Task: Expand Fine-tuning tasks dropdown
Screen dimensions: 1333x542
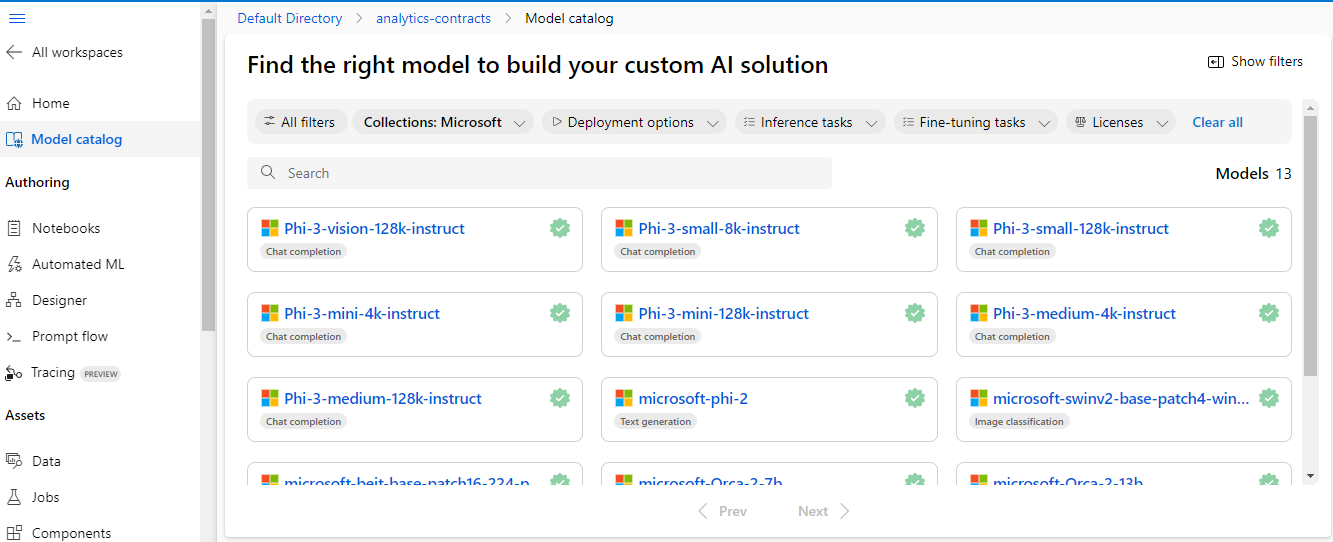Action: (976, 122)
